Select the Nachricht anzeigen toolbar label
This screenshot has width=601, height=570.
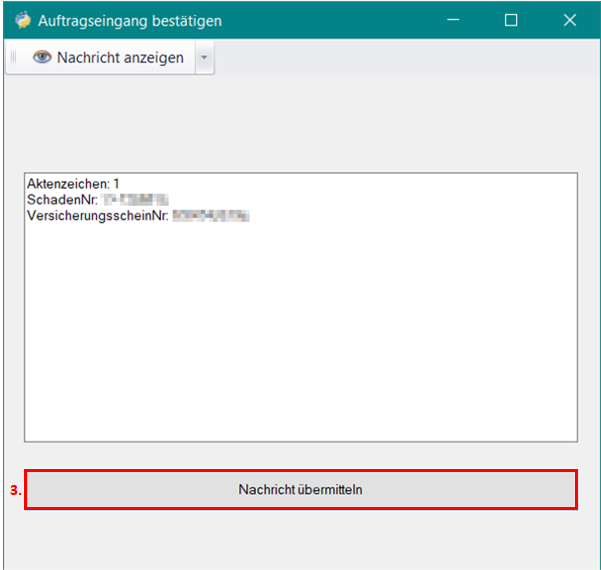point(120,58)
